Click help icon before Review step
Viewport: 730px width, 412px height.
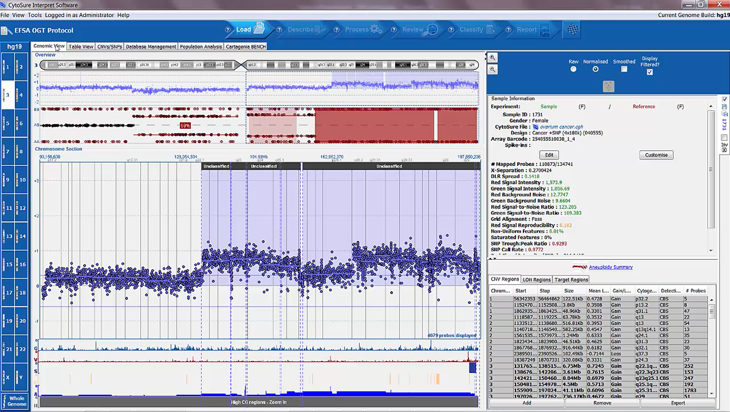point(394,29)
